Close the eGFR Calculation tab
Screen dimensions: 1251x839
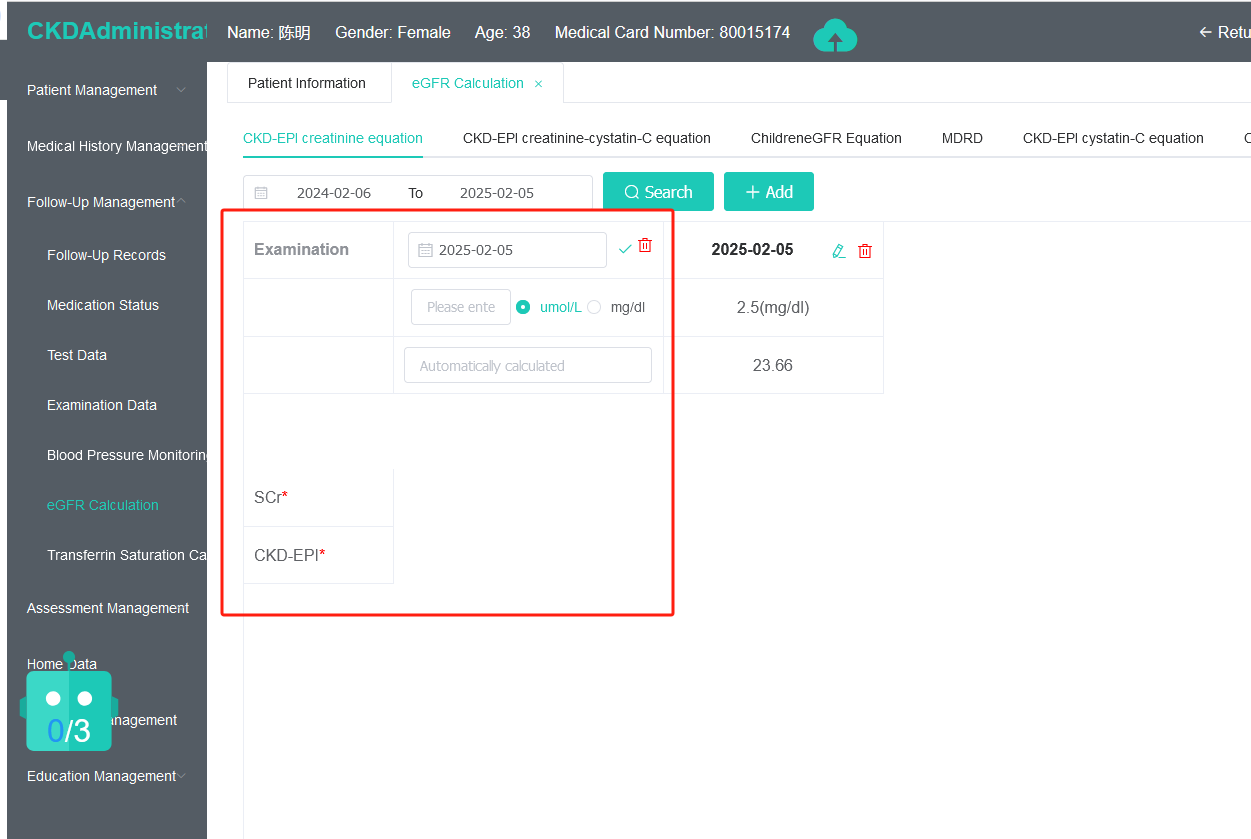point(538,84)
